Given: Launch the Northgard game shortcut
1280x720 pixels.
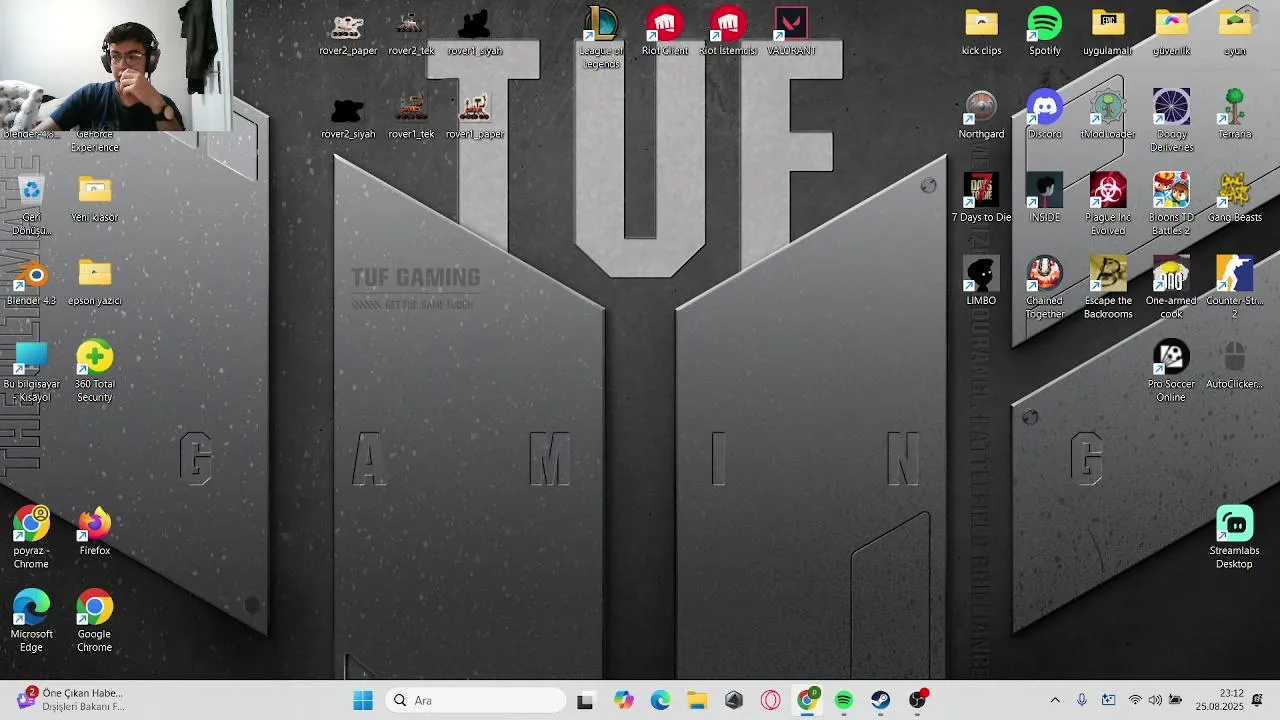Looking at the screenshot, I should (x=981, y=116).
